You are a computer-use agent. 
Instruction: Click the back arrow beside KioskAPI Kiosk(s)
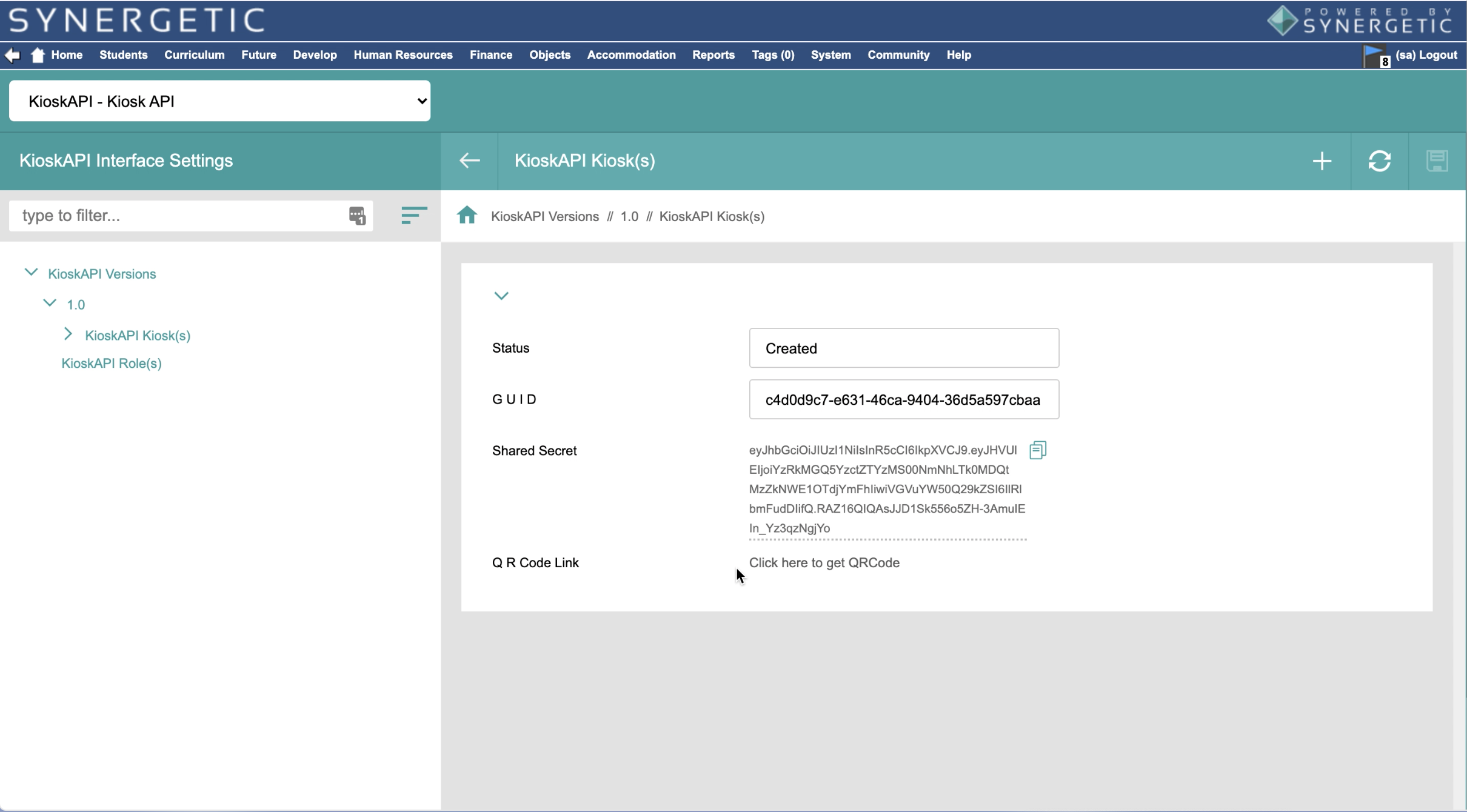pos(469,161)
